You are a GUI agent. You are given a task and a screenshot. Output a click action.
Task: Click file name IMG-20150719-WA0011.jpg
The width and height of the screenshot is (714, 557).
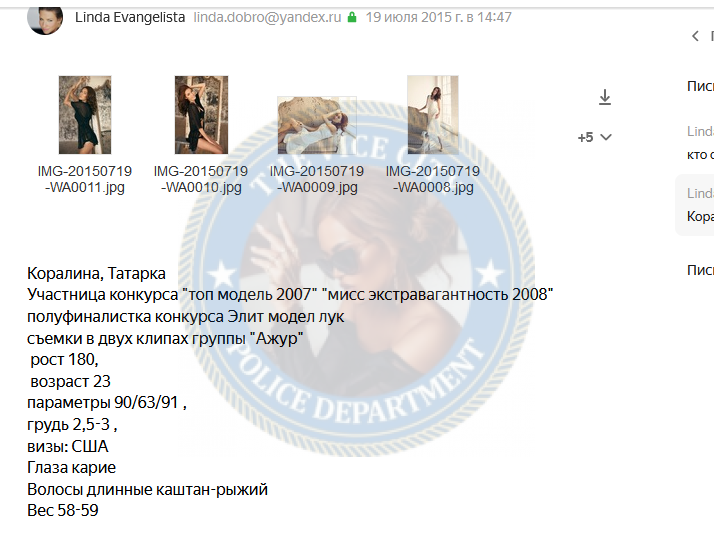[85, 179]
